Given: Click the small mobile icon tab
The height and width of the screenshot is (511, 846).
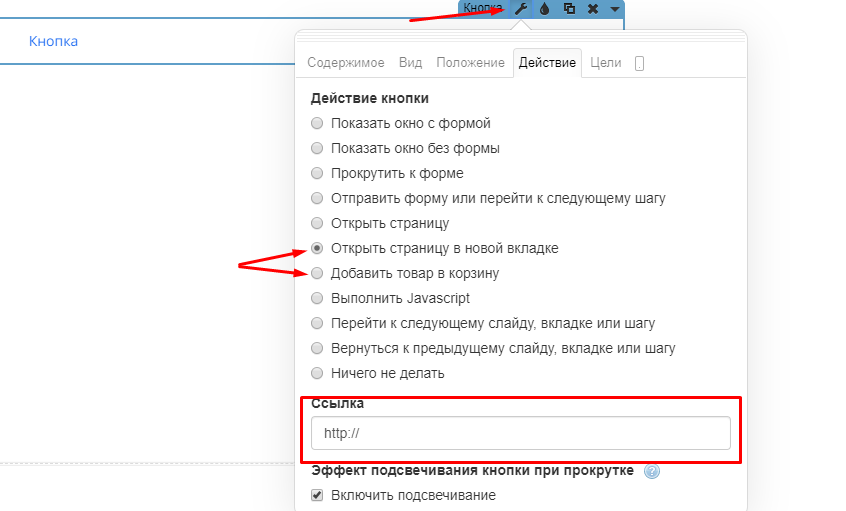Looking at the screenshot, I should click(639, 63).
